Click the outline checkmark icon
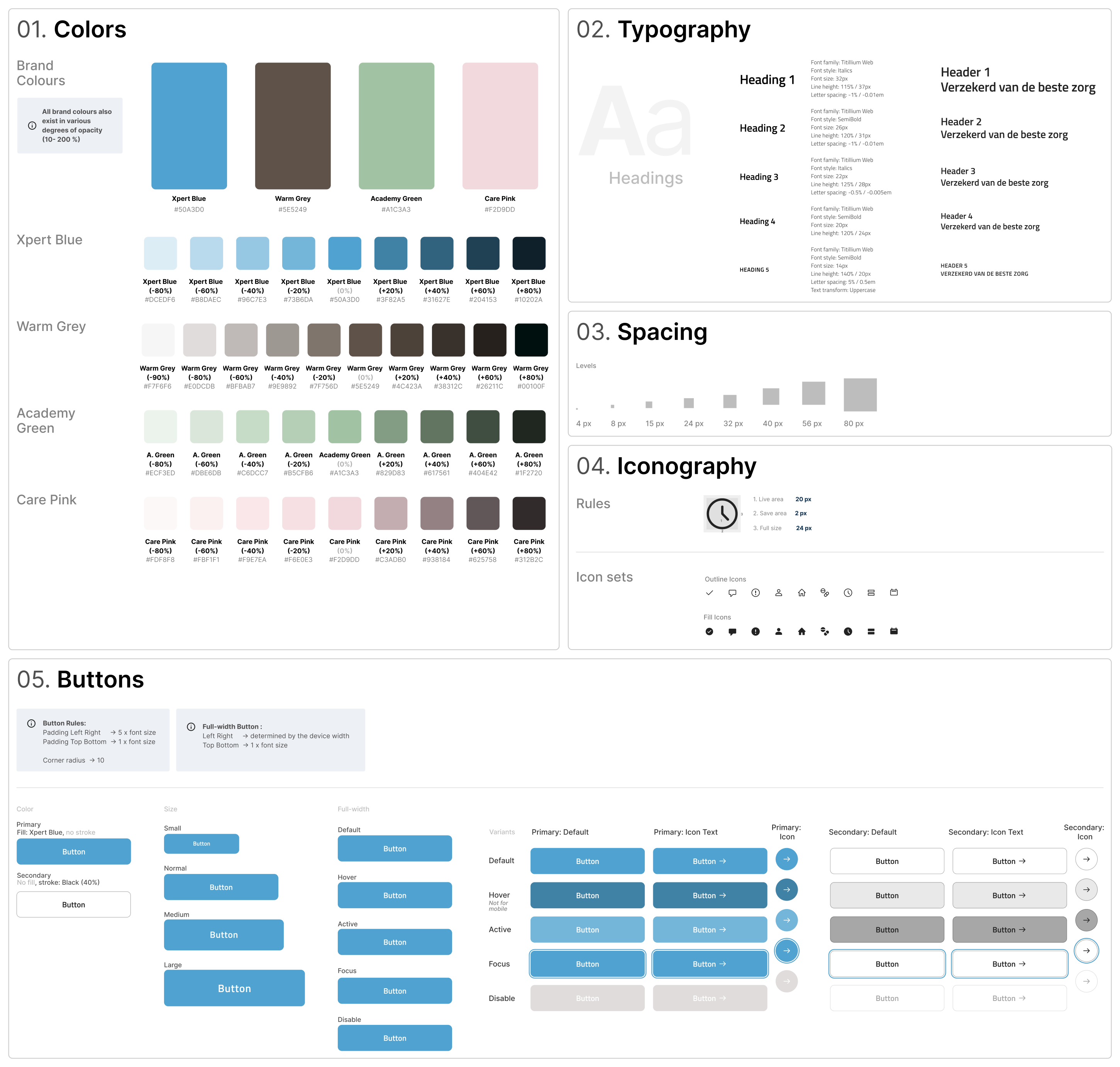The width and height of the screenshot is (1120, 1067). pyautogui.click(x=709, y=593)
